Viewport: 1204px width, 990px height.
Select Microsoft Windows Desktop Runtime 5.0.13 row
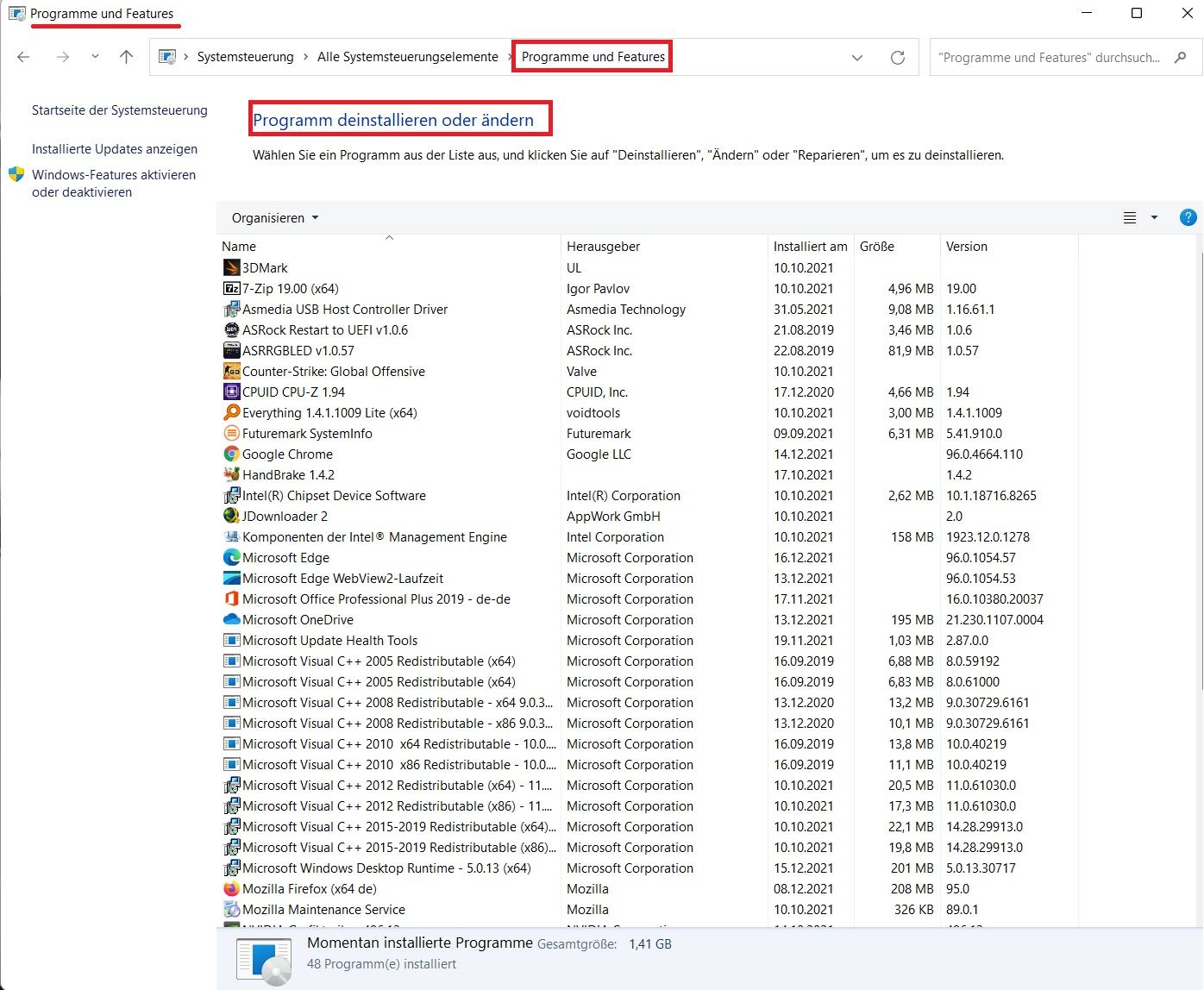[x=649, y=868]
